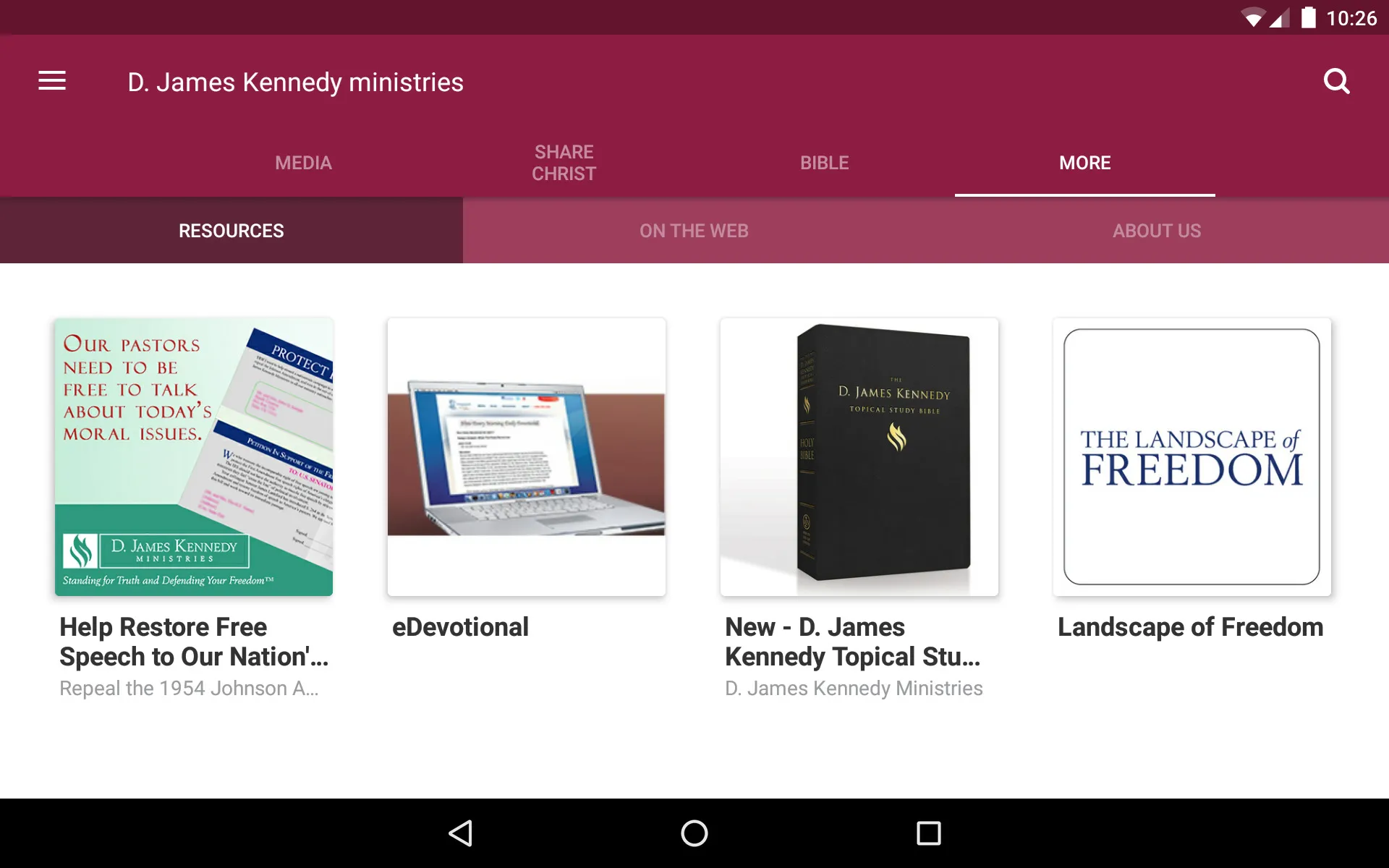This screenshot has width=1389, height=868.
Task: Select the ABOUT US subtab
Action: click(1156, 229)
